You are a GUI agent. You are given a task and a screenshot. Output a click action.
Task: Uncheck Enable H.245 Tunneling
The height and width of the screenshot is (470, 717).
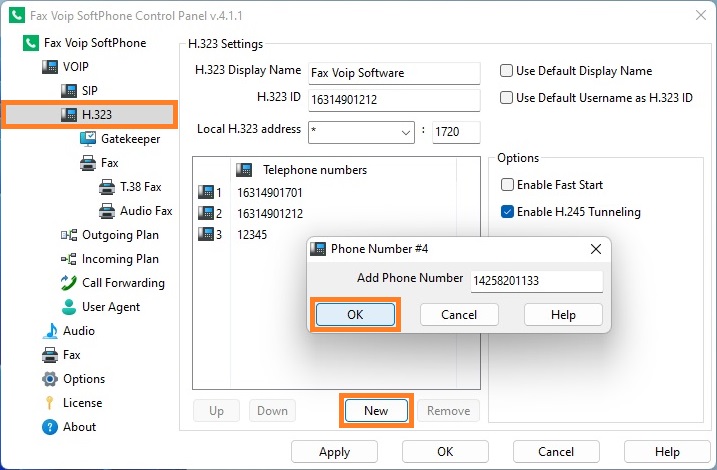[x=507, y=211]
